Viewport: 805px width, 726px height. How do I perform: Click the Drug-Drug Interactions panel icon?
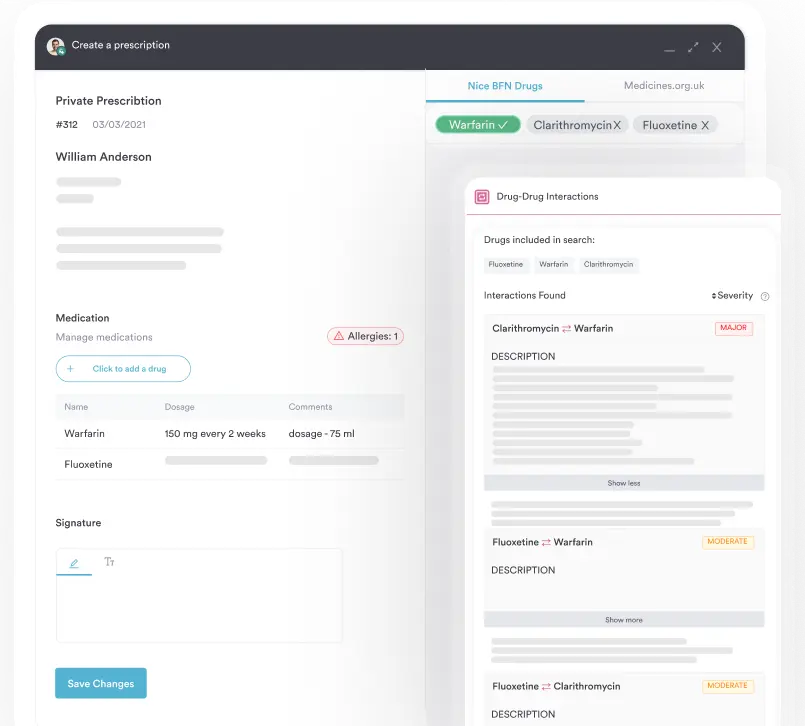click(482, 197)
